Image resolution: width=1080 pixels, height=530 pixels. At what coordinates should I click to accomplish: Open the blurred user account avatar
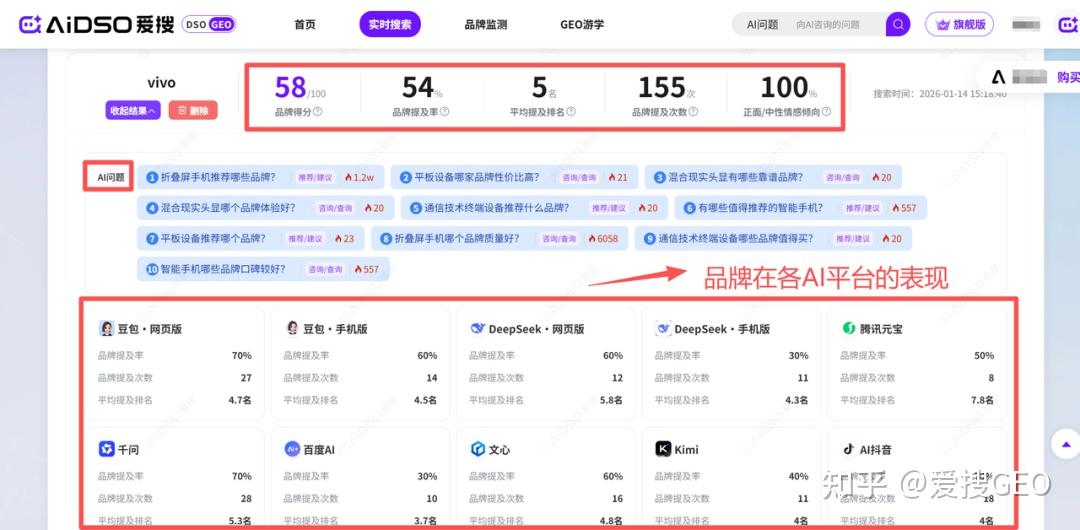click(1026, 25)
